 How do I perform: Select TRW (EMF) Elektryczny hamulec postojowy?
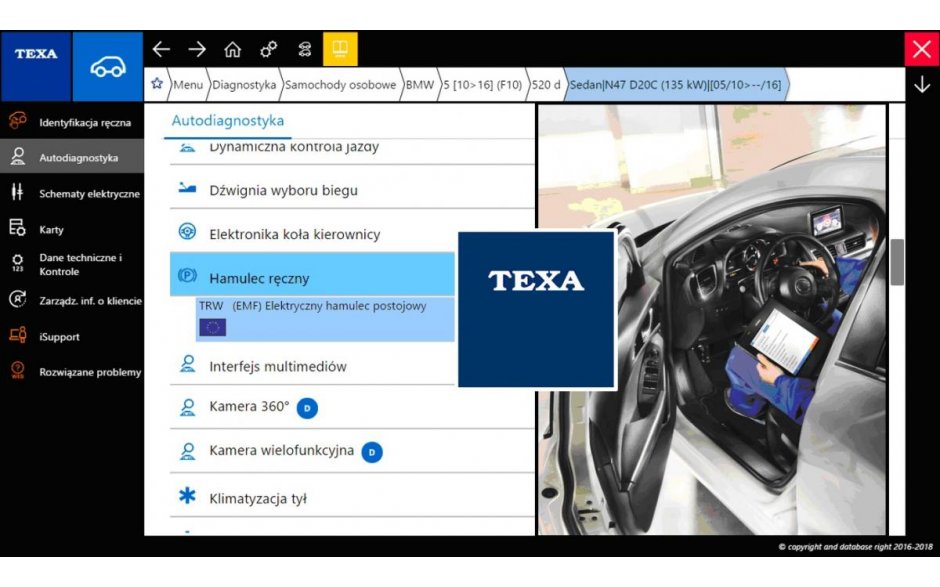point(326,319)
